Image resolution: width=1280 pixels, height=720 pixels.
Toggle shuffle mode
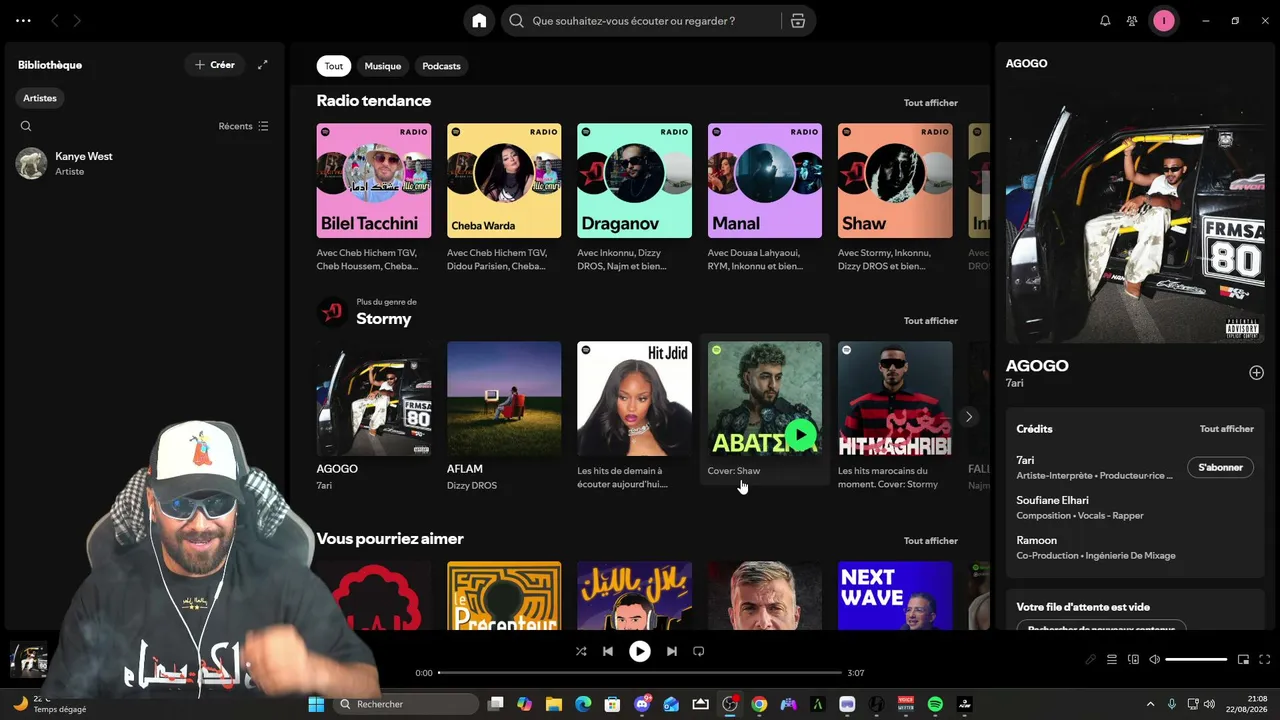[581, 651]
